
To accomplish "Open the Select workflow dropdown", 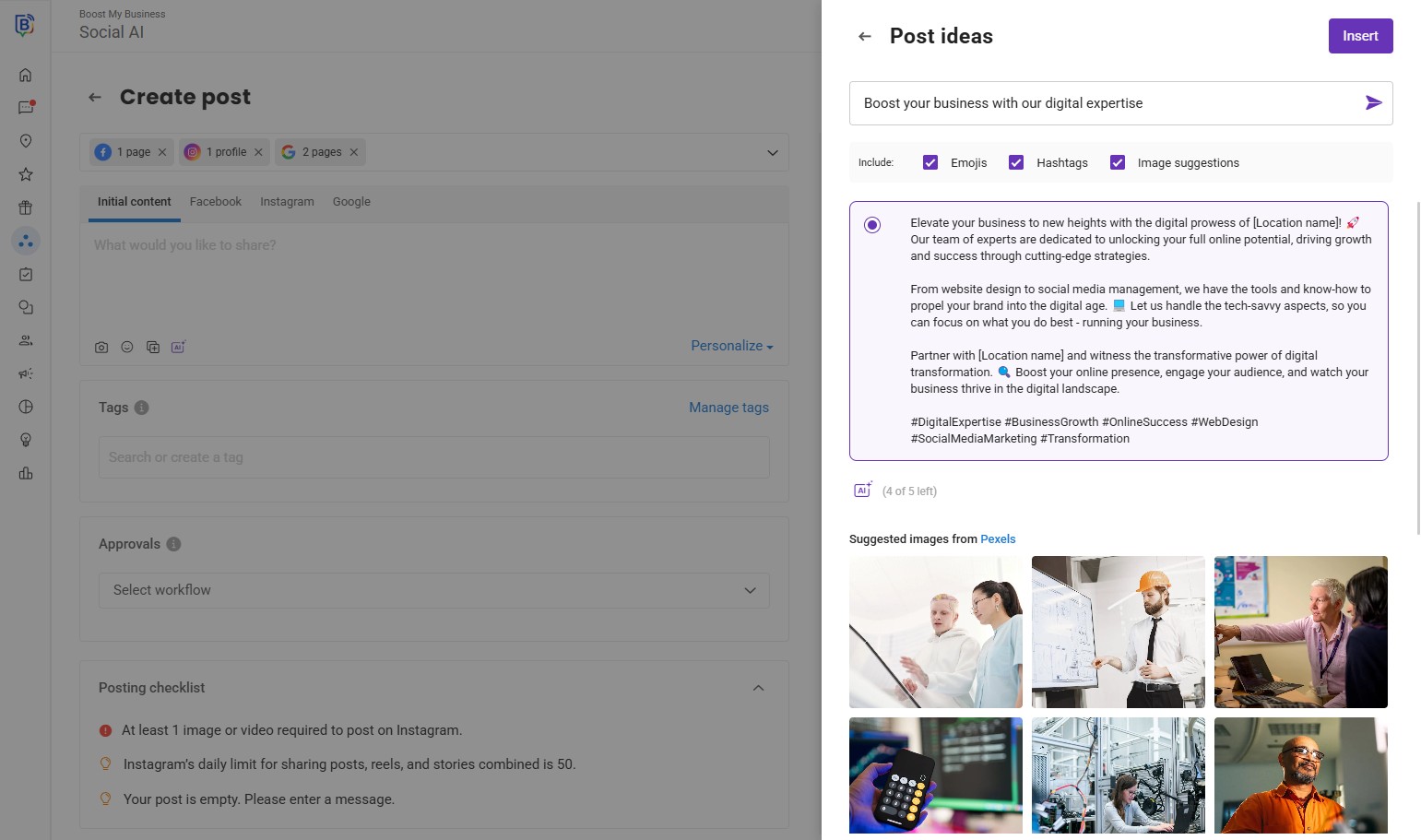I will (x=433, y=590).
